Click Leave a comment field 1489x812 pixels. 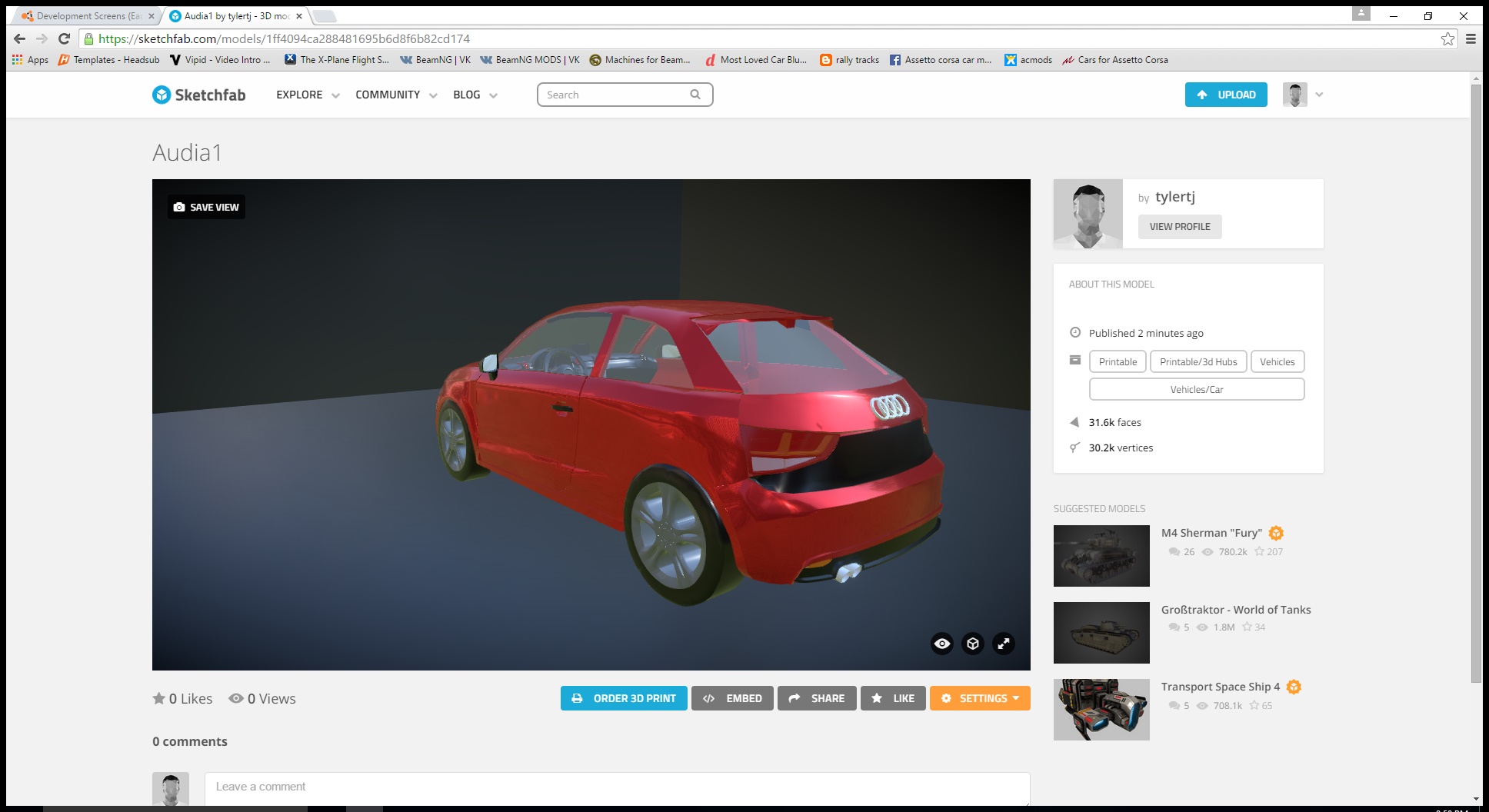tap(617, 788)
